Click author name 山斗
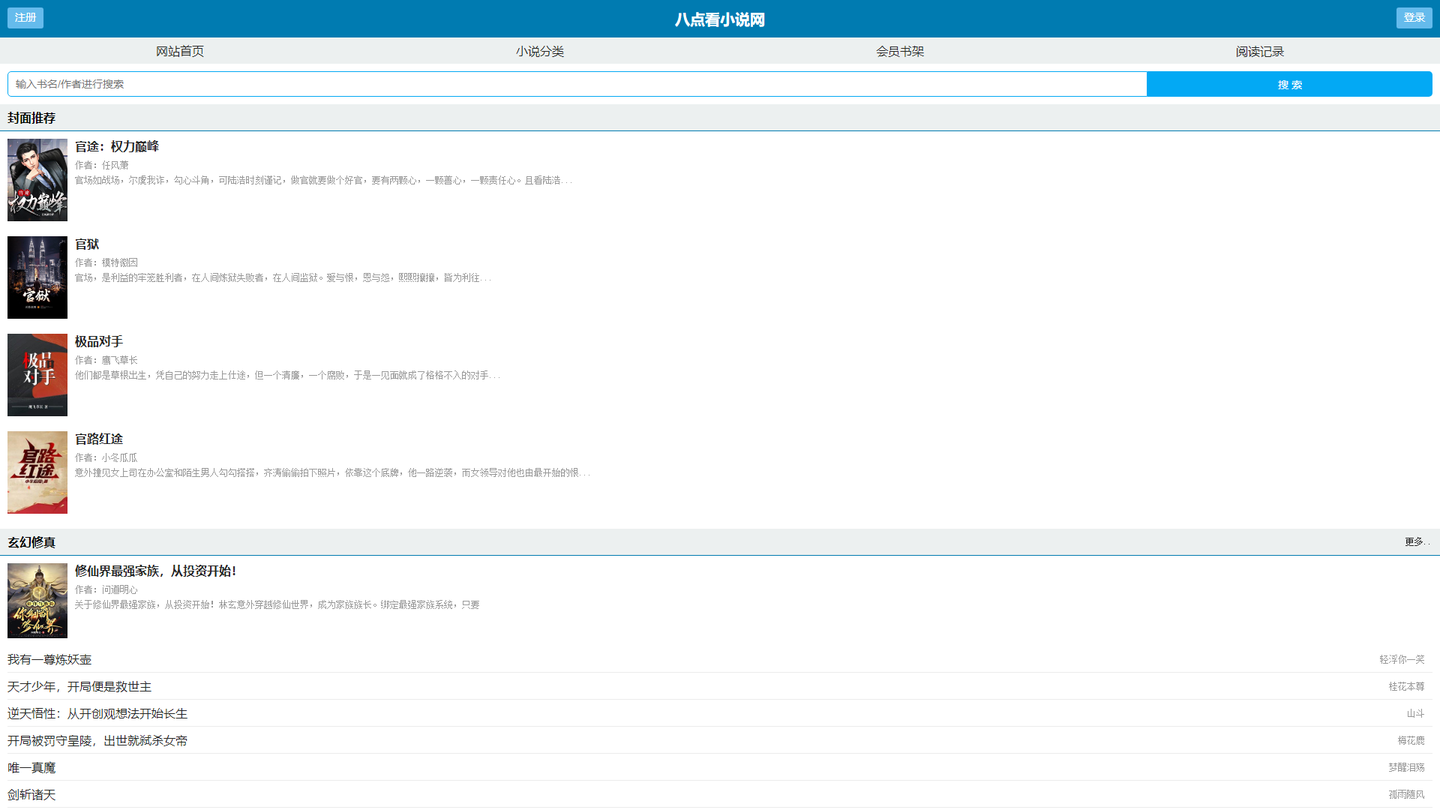 click(1415, 713)
